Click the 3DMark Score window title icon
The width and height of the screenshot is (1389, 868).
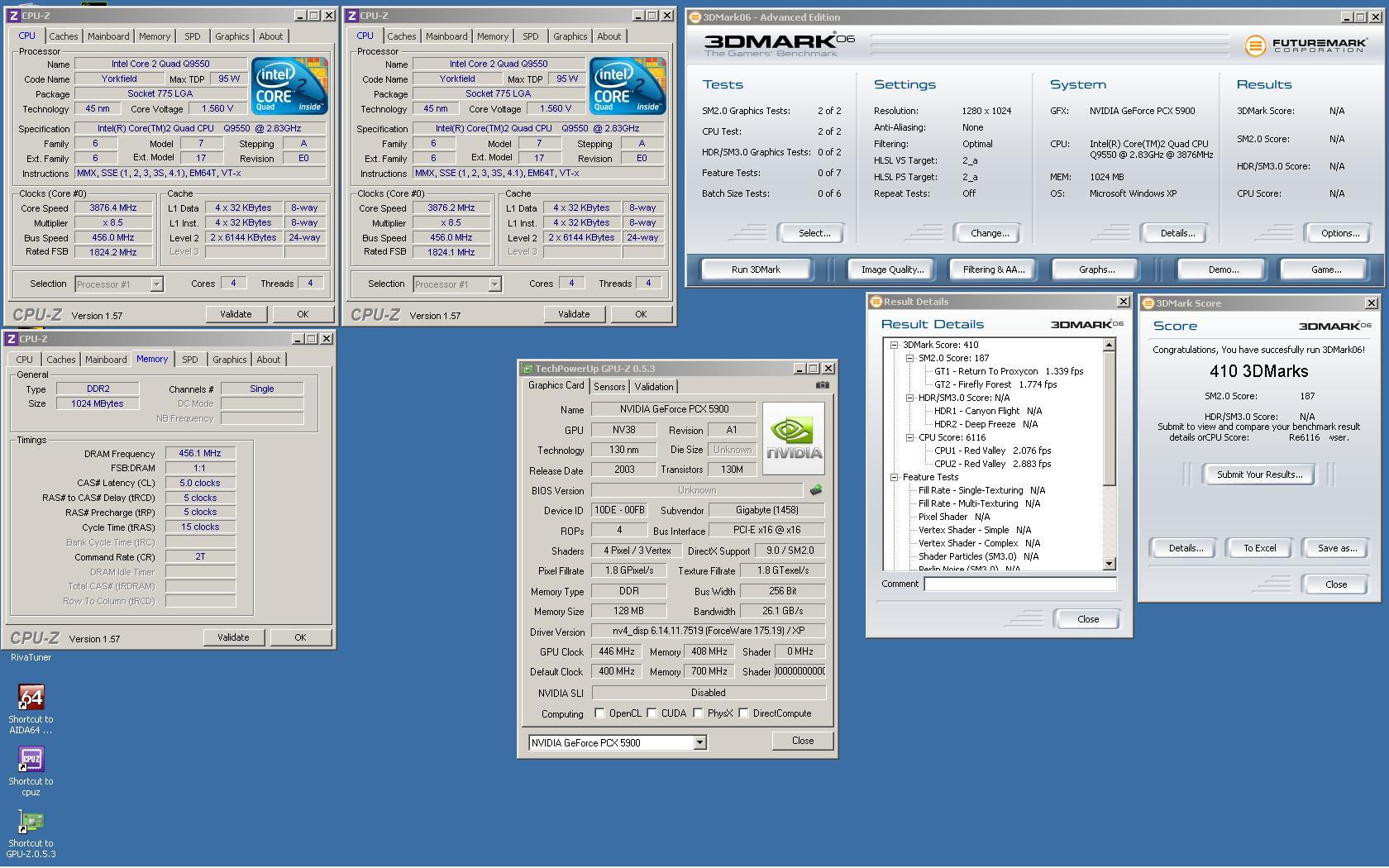[1148, 303]
